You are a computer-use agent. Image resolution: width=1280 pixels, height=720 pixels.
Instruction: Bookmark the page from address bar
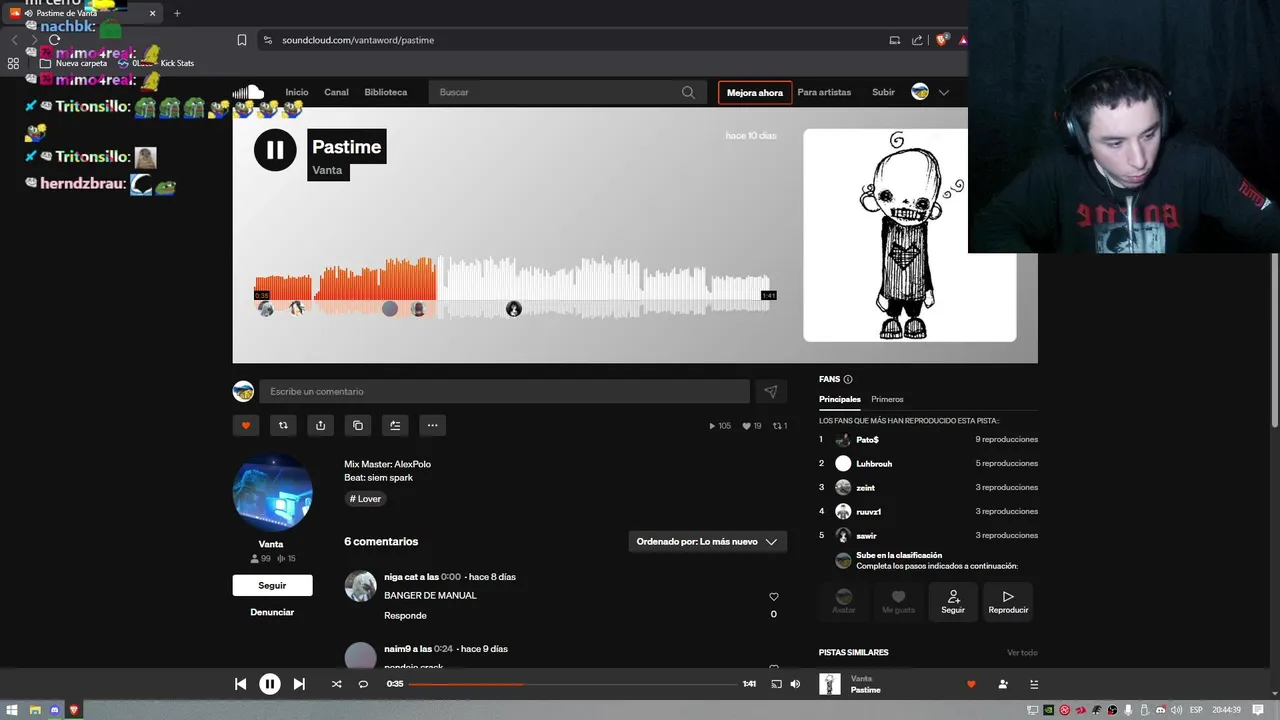click(x=242, y=40)
